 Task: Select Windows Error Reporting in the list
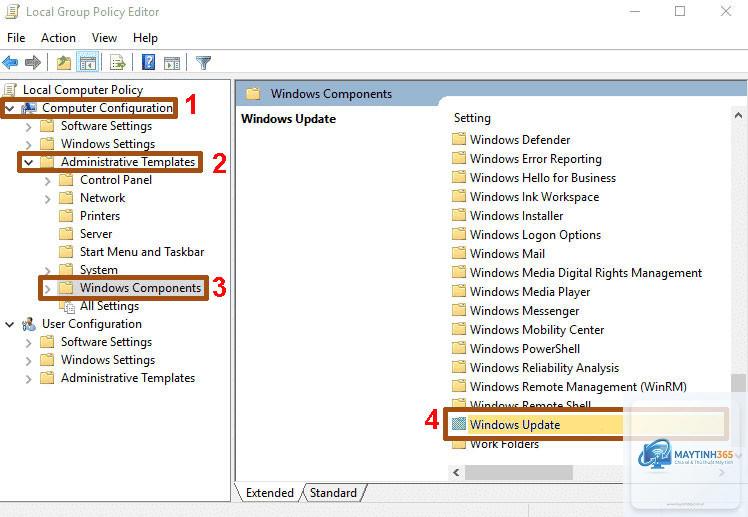point(536,159)
